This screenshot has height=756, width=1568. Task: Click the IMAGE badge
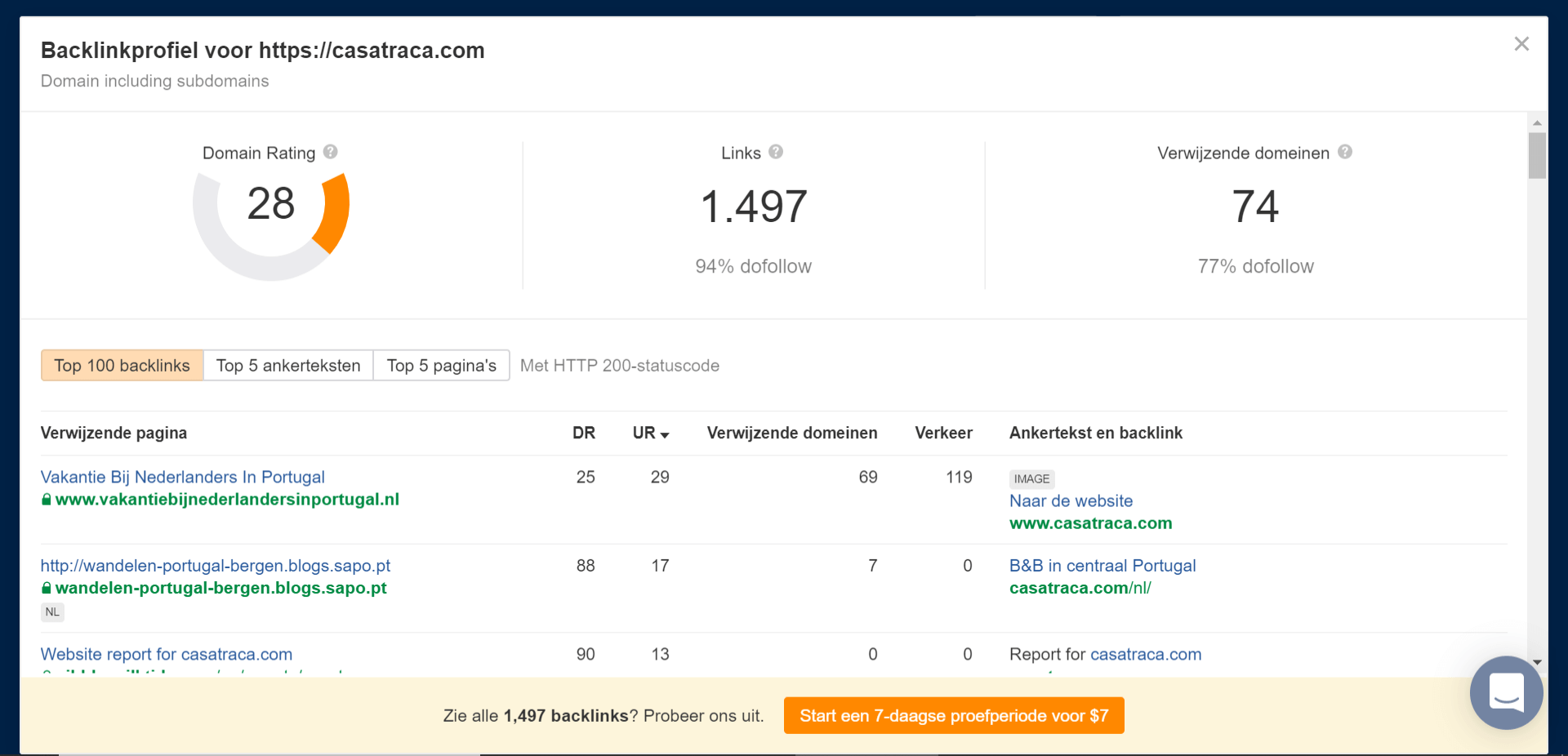tap(1031, 479)
